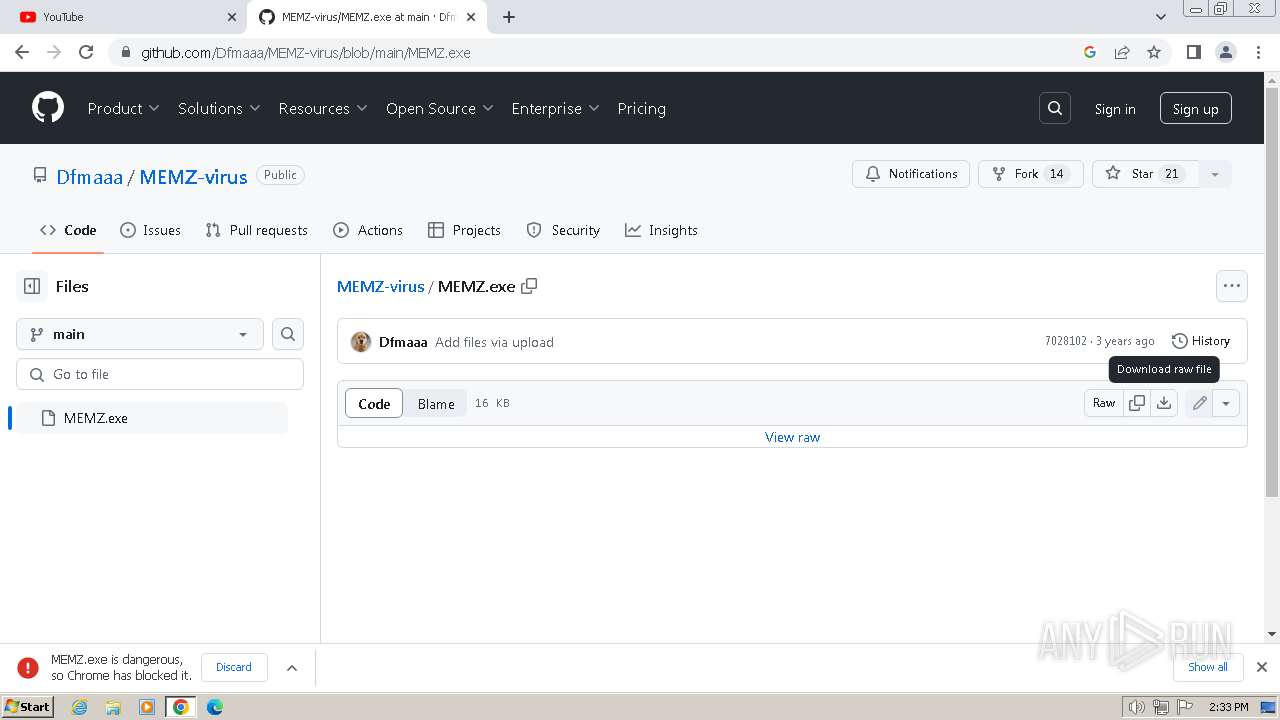
Task: Expand Product menu
Action: tap(123, 108)
